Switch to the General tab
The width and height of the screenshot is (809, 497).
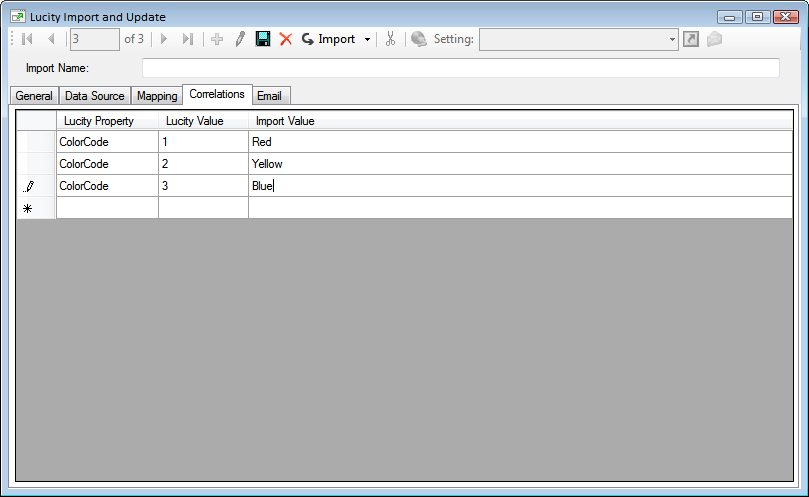34,96
